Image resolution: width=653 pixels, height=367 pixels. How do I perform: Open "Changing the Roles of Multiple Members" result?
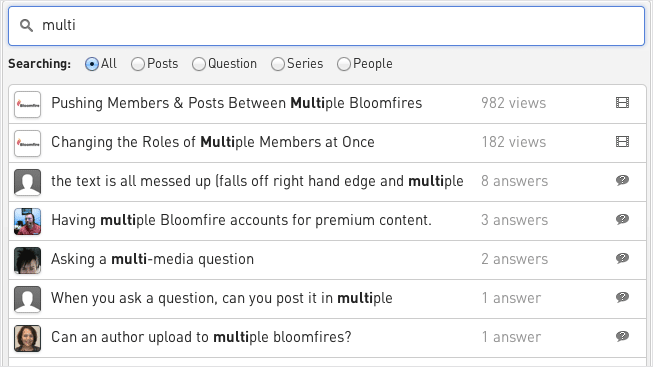(213, 142)
